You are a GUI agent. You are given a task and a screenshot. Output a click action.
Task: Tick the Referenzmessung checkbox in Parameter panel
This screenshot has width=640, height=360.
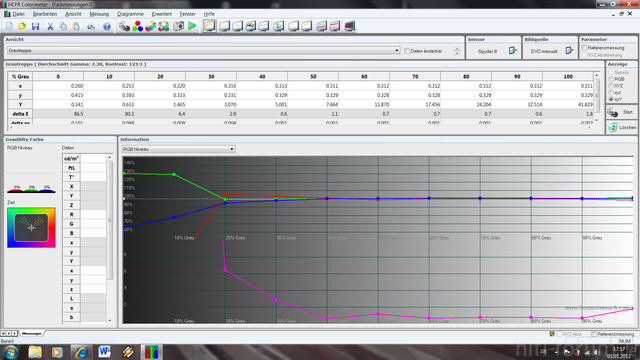pos(584,48)
